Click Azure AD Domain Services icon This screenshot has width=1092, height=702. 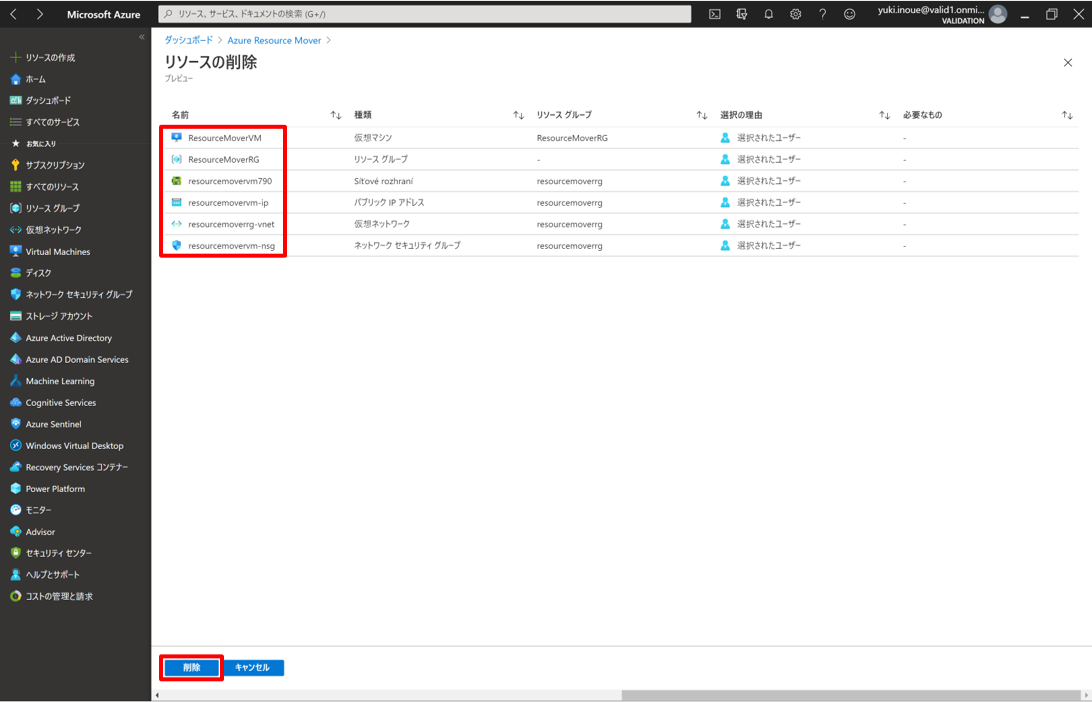click(x=15, y=359)
